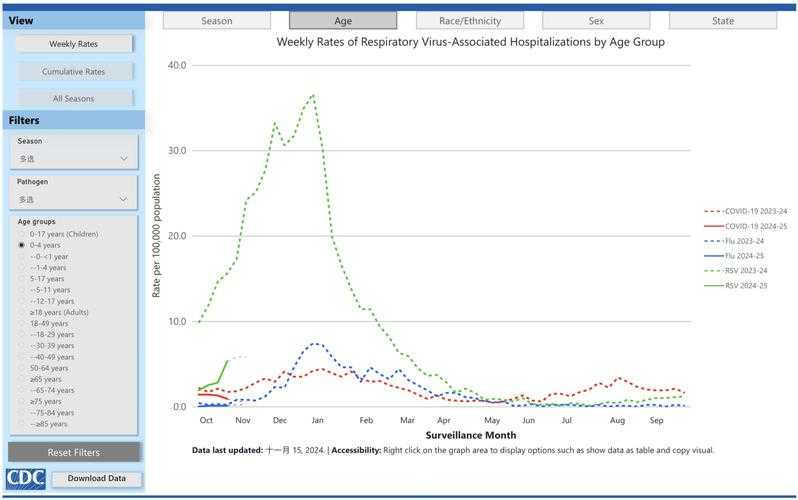Switch to the All Seasons view

[x=74, y=98]
